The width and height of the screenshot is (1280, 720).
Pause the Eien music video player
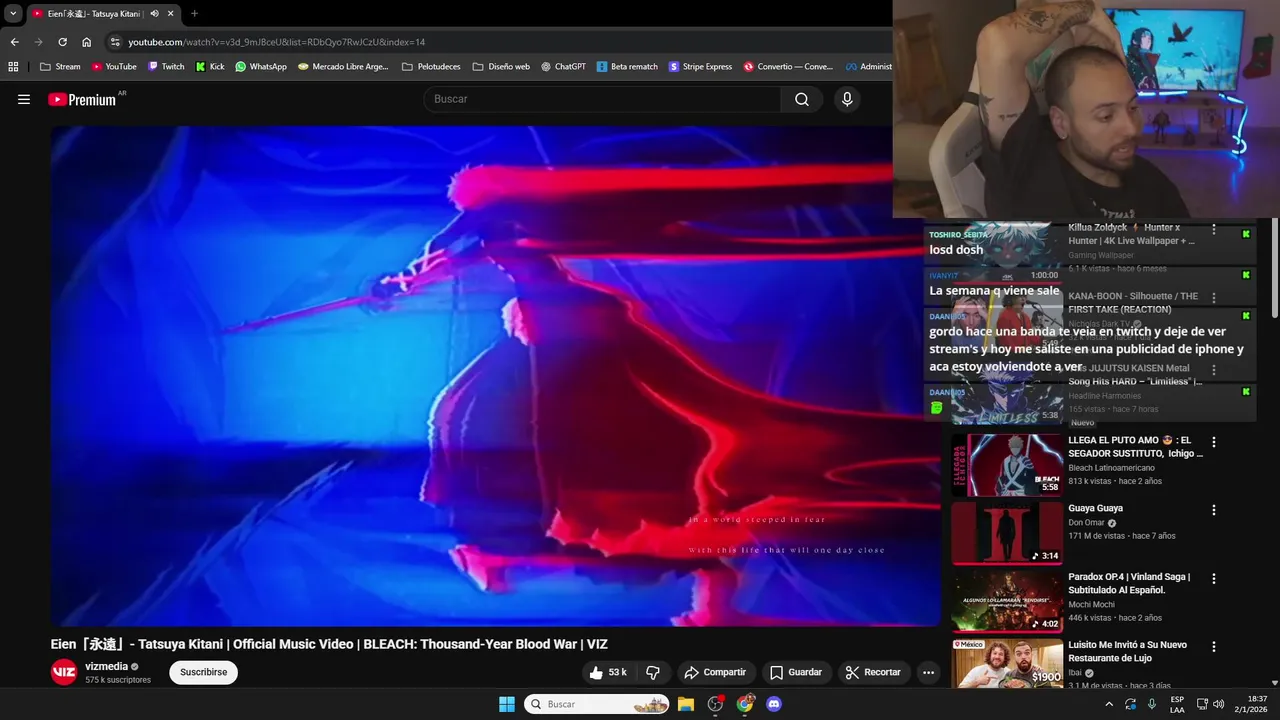[x=495, y=375]
